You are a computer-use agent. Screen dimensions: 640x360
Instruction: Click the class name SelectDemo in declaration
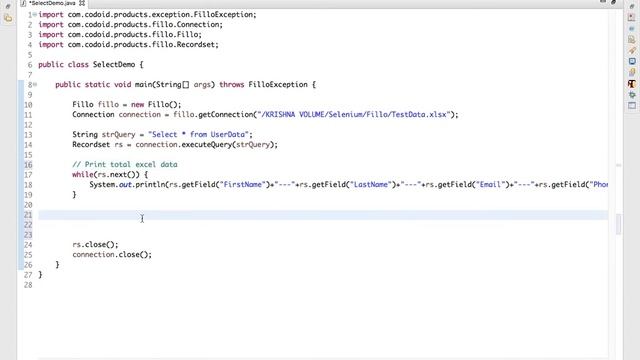114,64
